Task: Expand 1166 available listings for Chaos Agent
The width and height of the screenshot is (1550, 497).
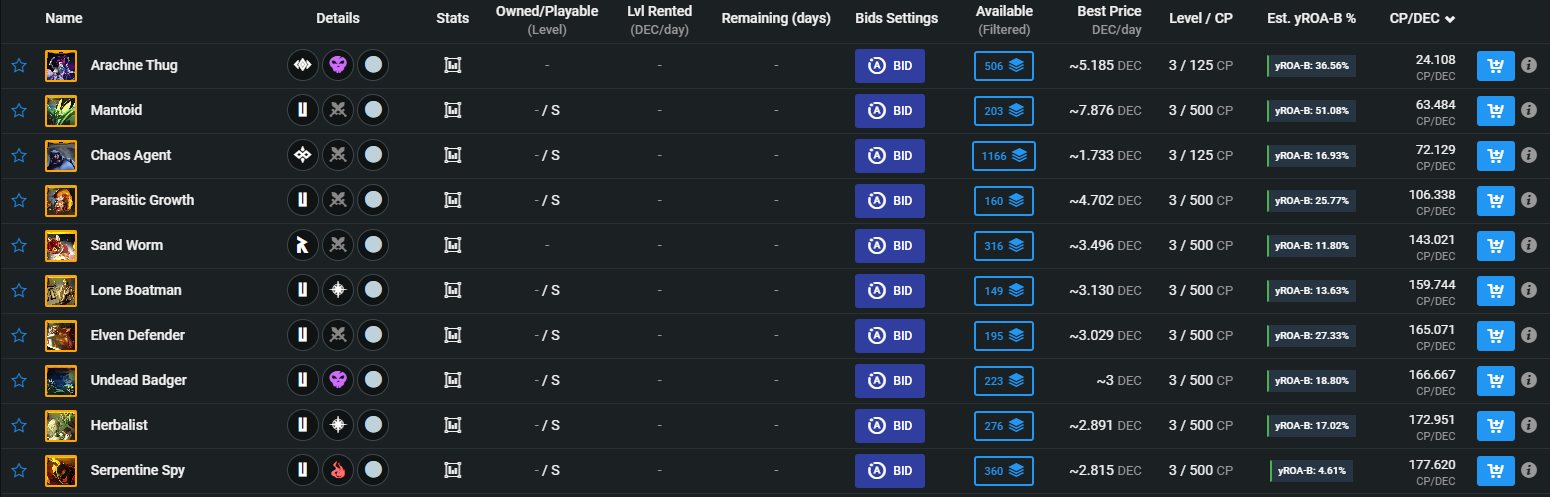Action: [1004, 156]
